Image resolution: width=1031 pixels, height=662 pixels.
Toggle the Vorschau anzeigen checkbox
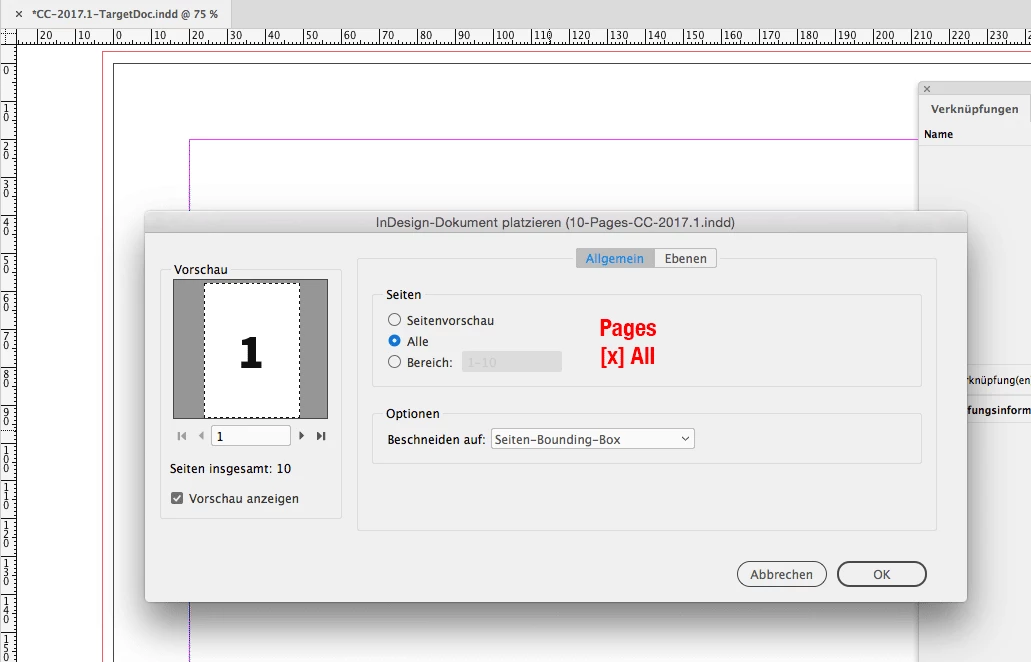pos(177,498)
